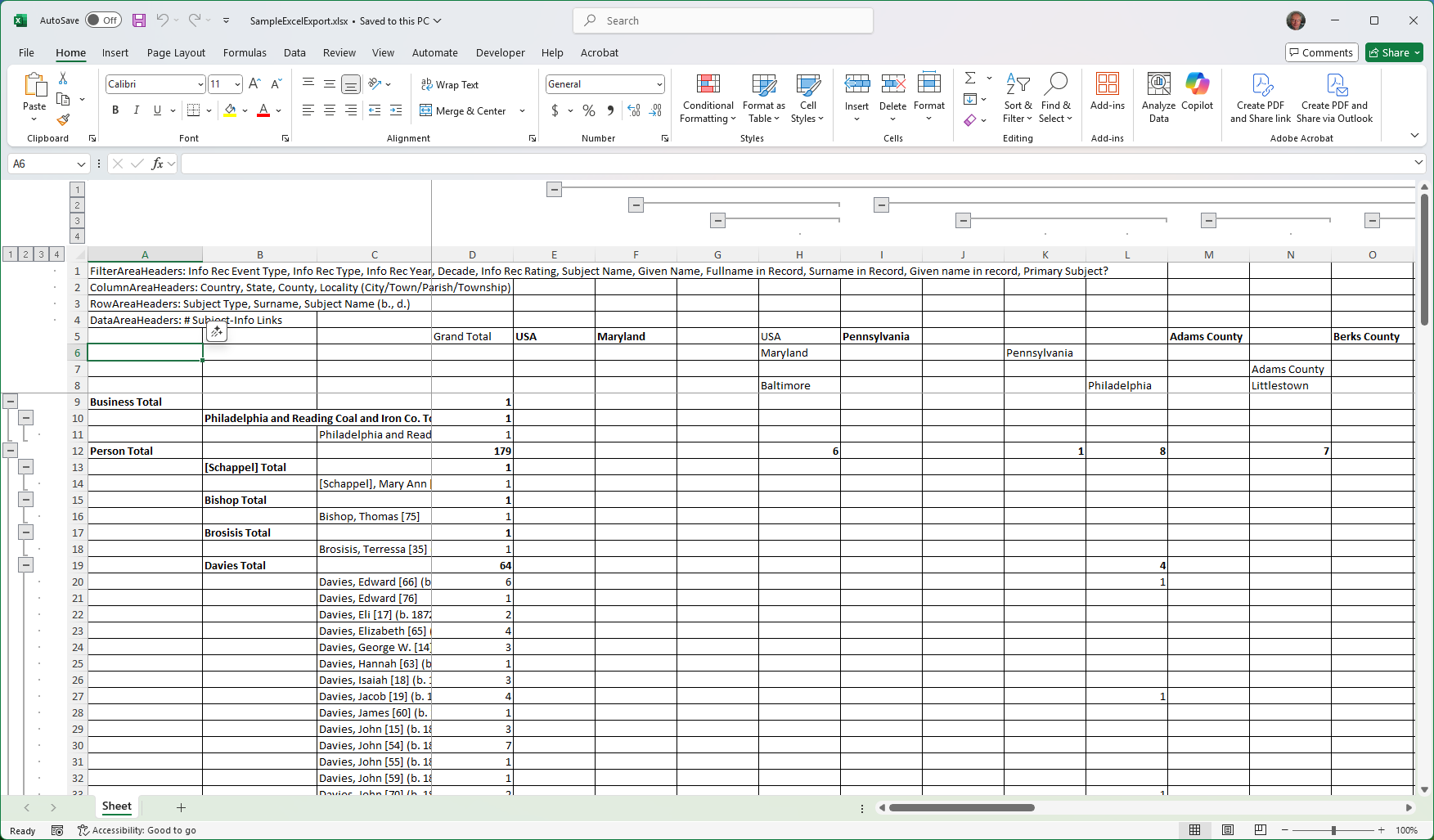
Task: Switch to Page Break Preview view
Action: tap(1260, 830)
